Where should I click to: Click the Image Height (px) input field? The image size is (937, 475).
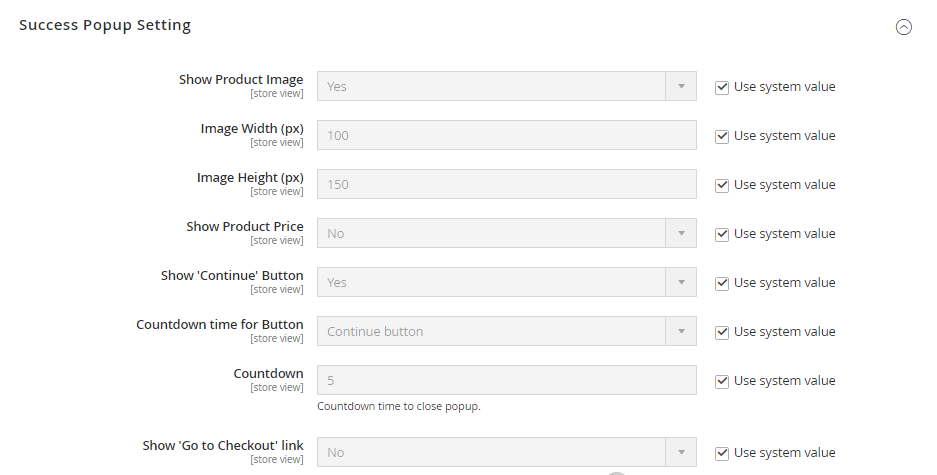[x=506, y=185]
